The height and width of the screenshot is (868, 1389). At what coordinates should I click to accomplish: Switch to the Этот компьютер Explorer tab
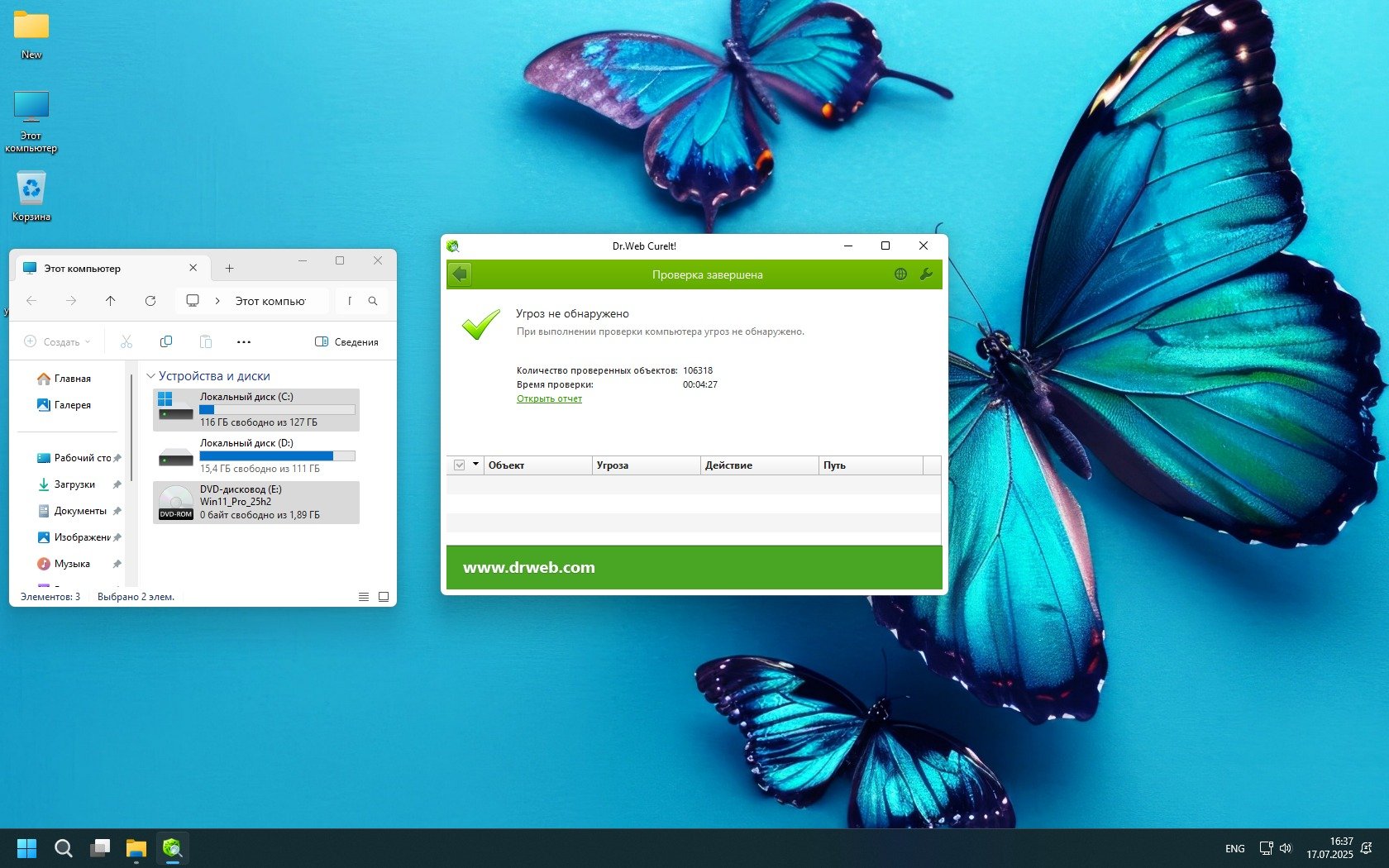(110, 269)
